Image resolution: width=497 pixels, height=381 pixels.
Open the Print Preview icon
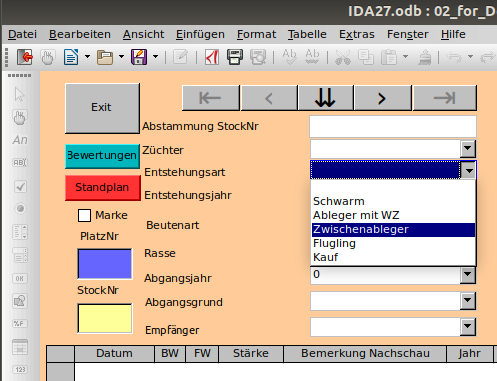click(258, 57)
